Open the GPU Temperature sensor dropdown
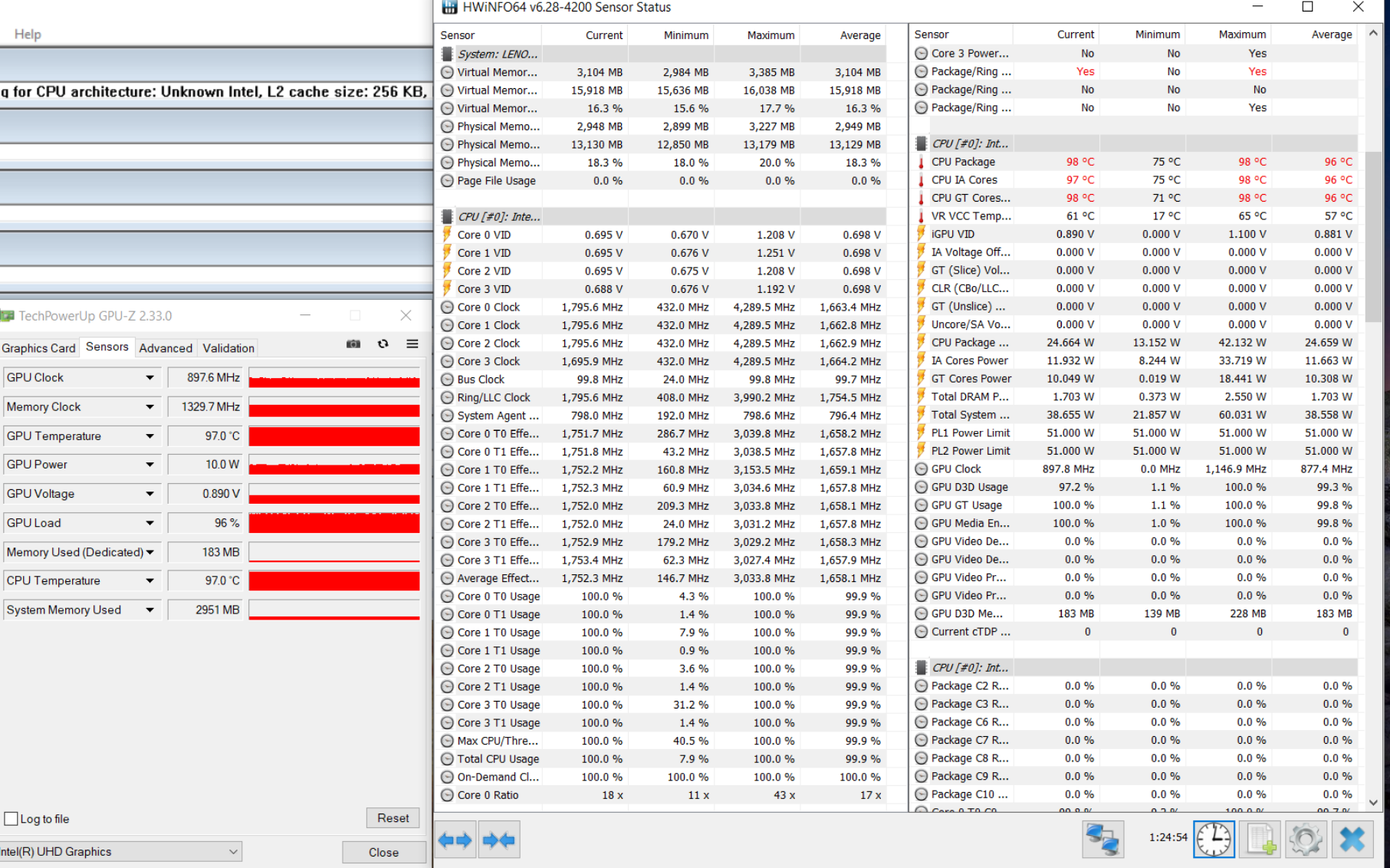 tap(150, 436)
